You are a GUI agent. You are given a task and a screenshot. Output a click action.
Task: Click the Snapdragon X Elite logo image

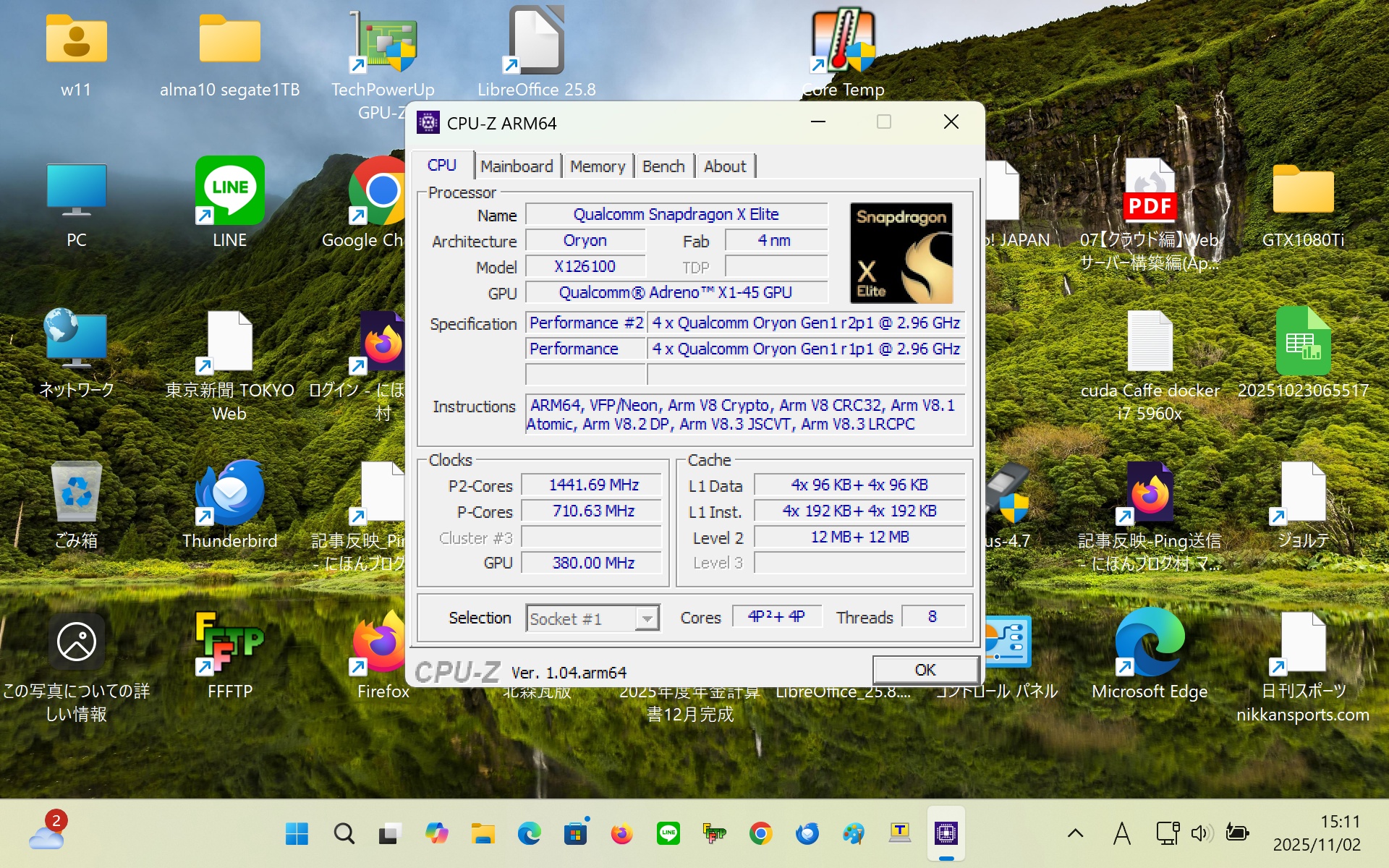(x=901, y=252)
